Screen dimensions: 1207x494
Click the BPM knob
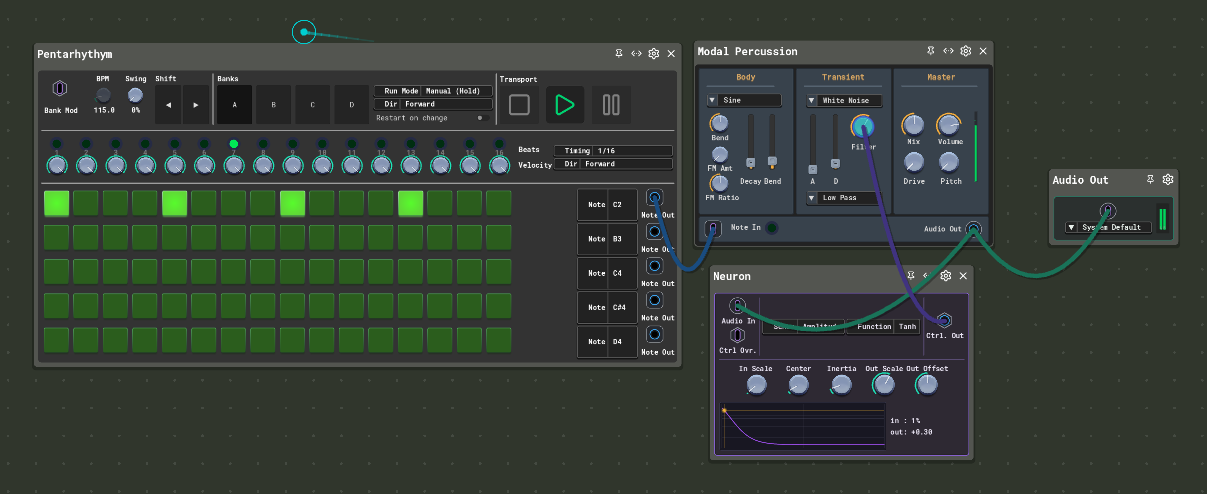tap(103, 95)
